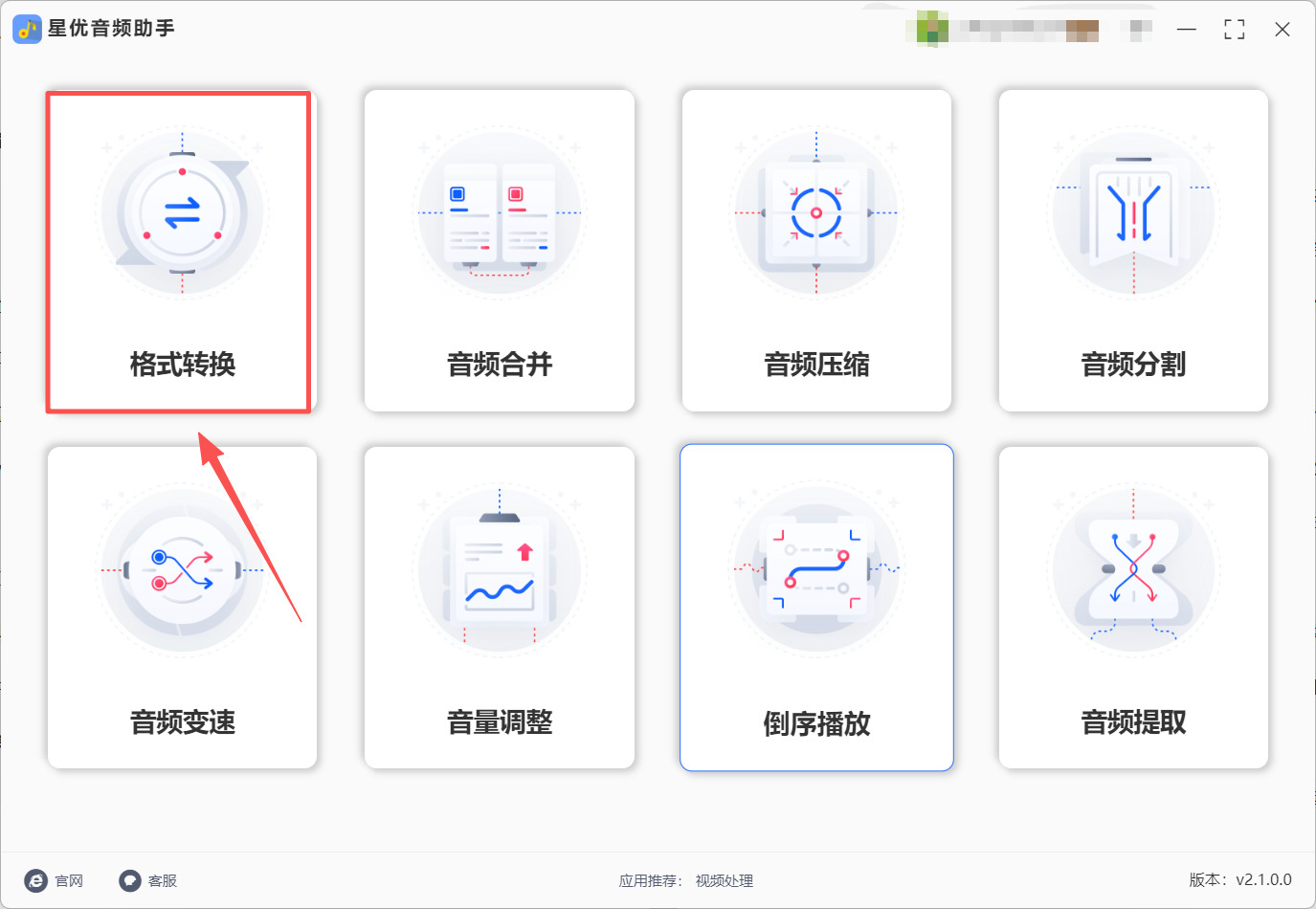Click the 音频分割 card label
1316x909 pixels.
point(1133,365)
